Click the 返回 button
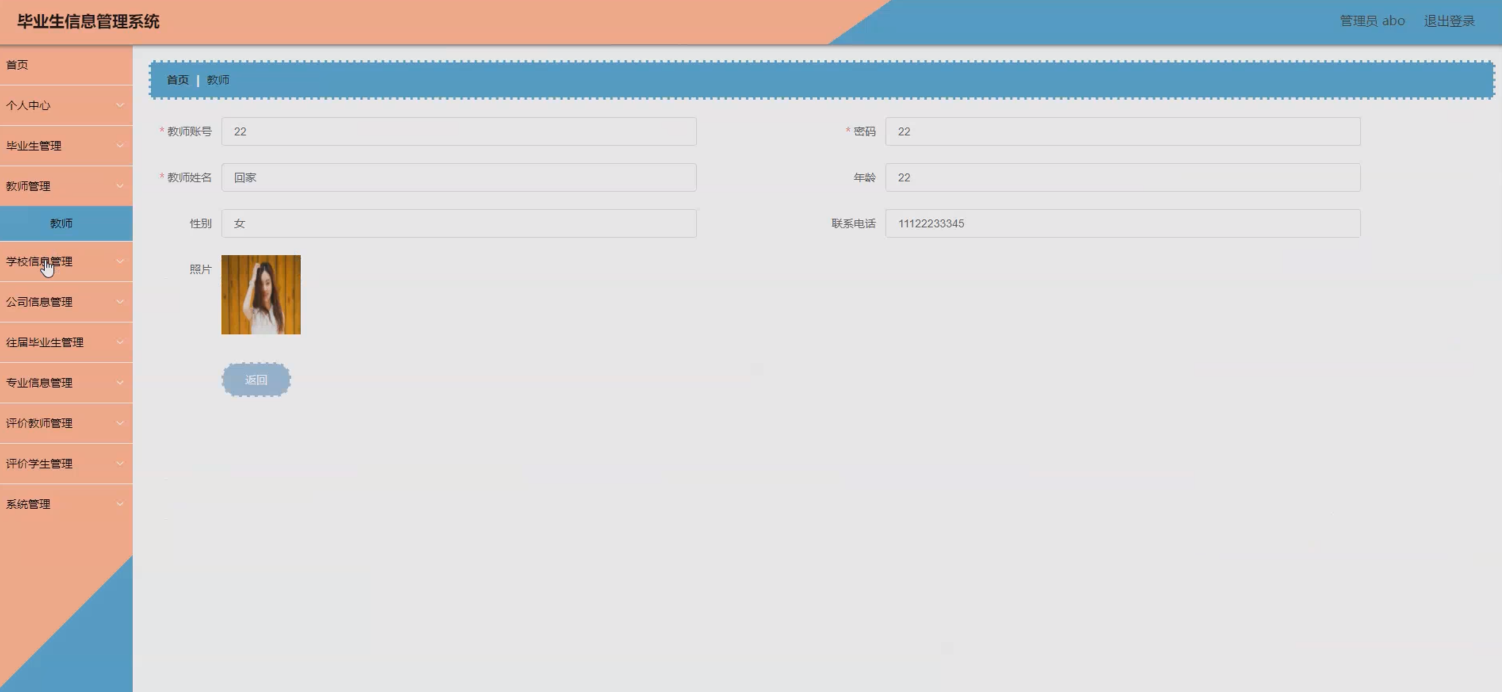 pos(256,380)
